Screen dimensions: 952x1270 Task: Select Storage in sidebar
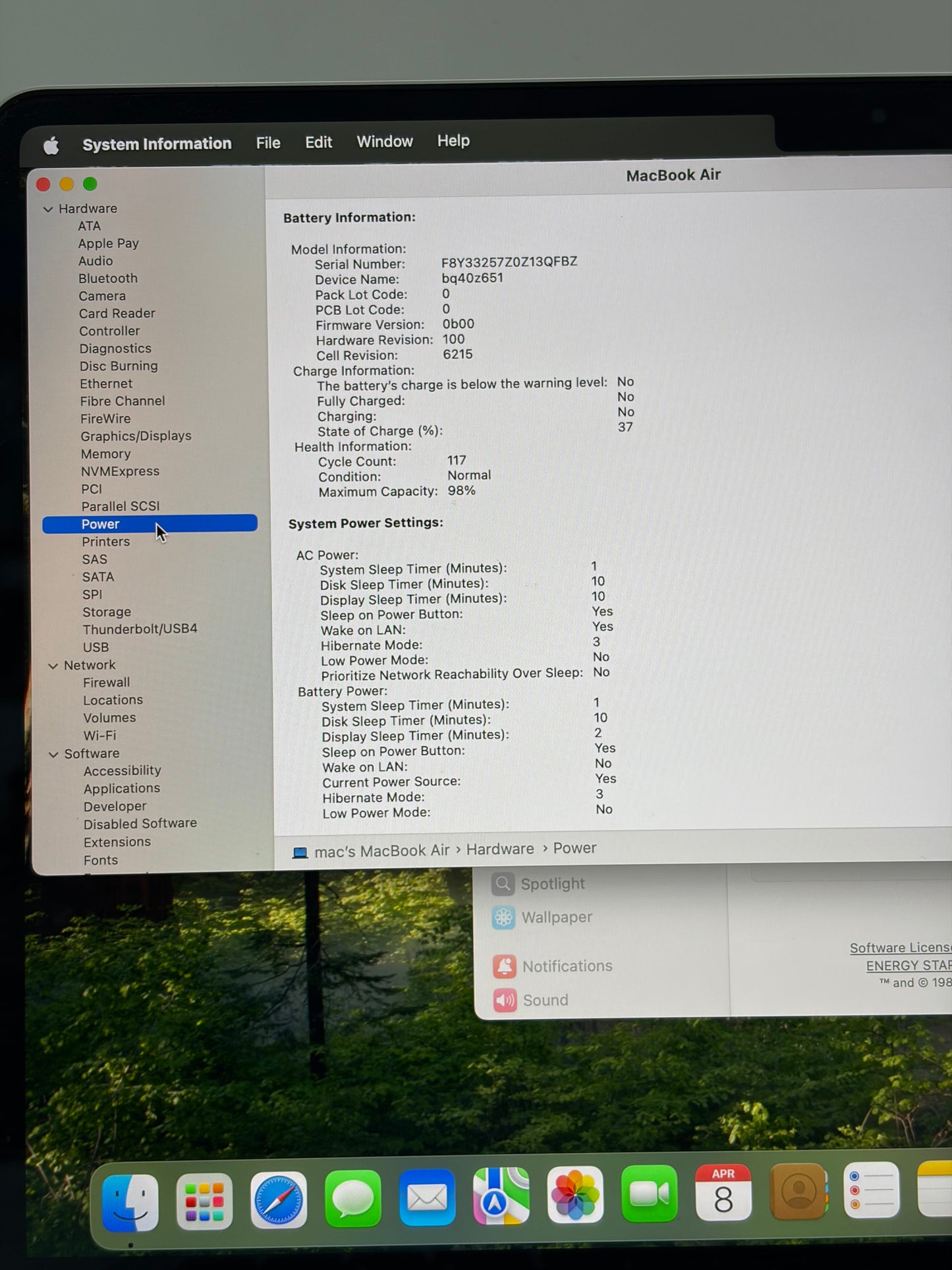[107, 612]
